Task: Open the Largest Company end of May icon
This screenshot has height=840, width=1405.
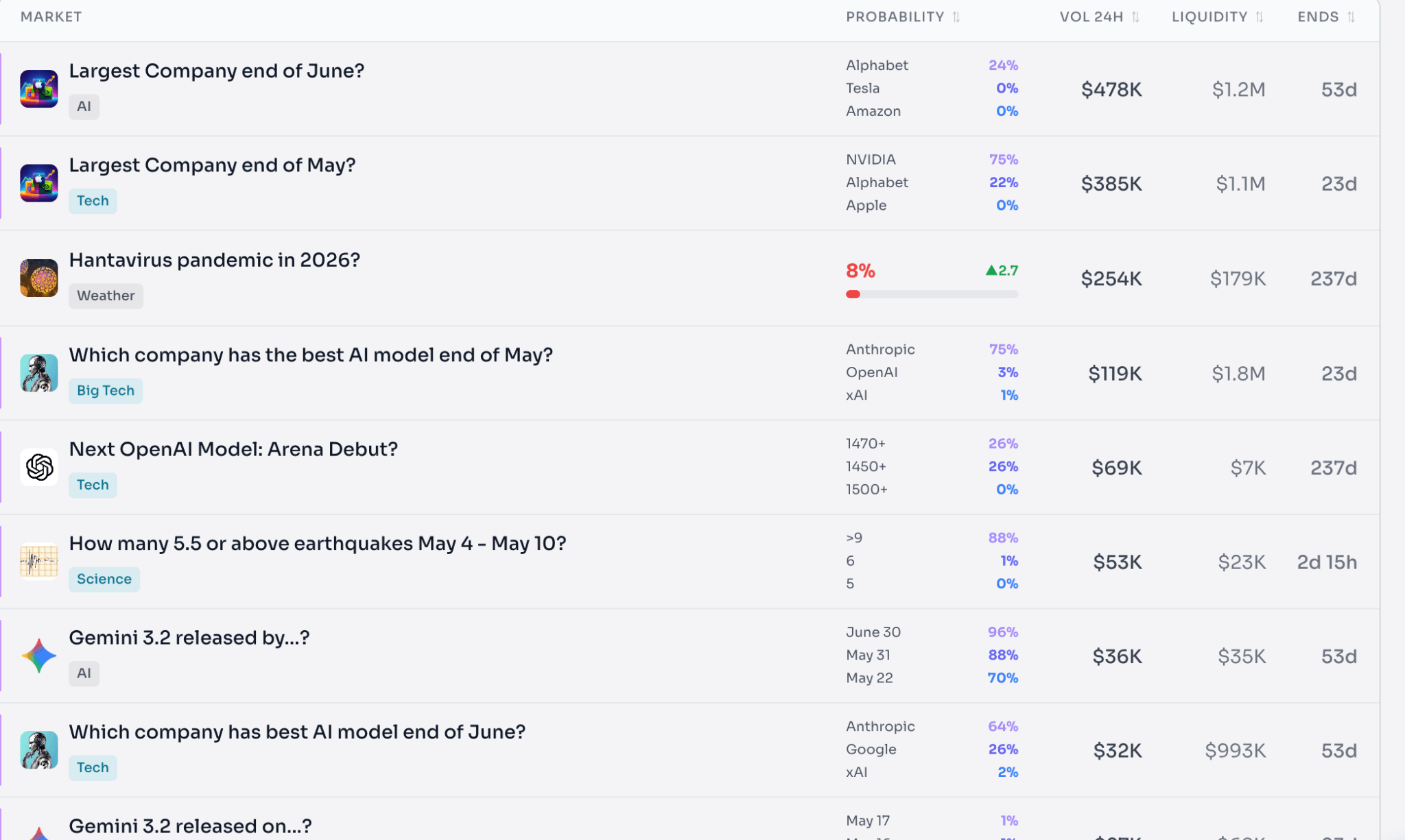Action: point(38,183)
